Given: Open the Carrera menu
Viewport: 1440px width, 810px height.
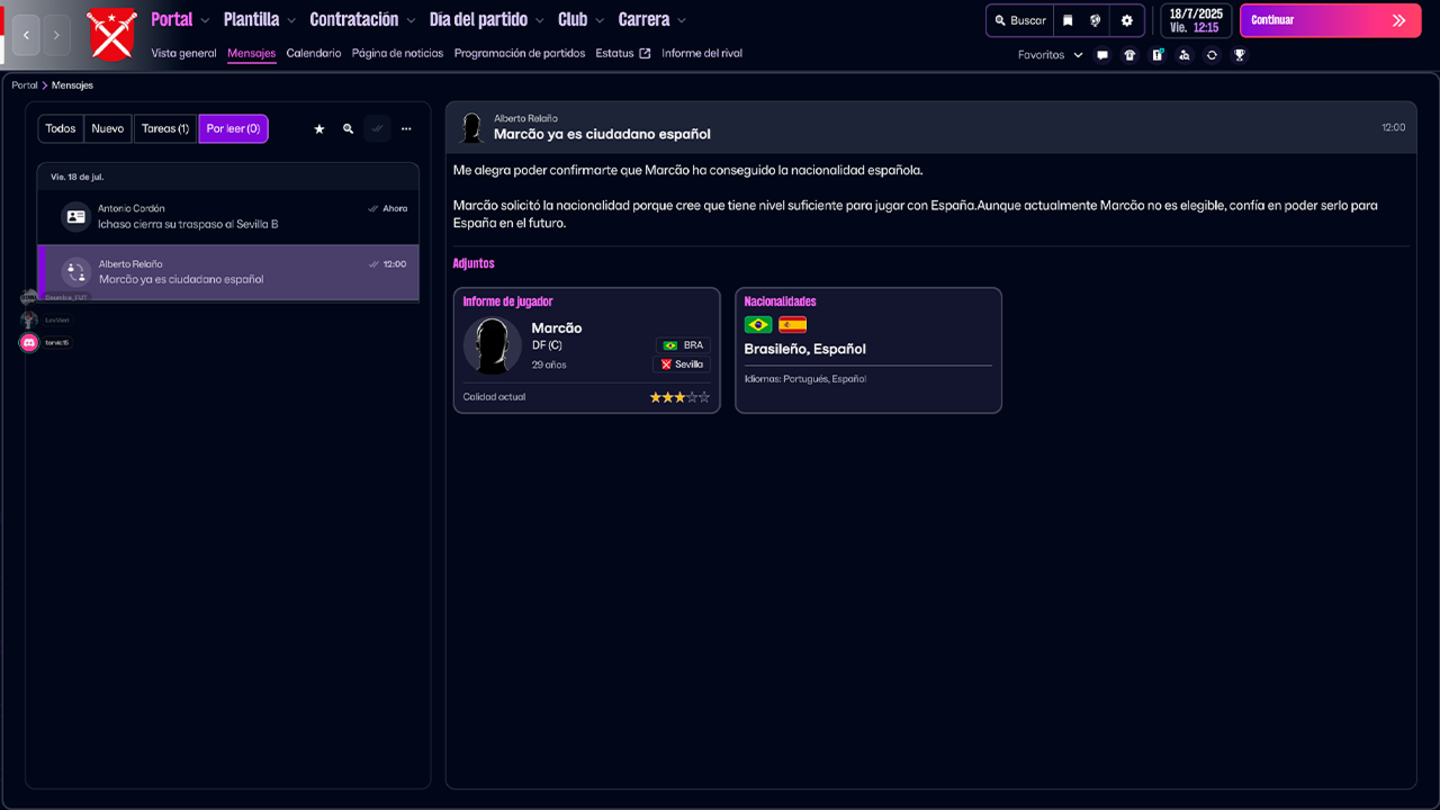Looking at the screenshot, I should tap(645, 19).
